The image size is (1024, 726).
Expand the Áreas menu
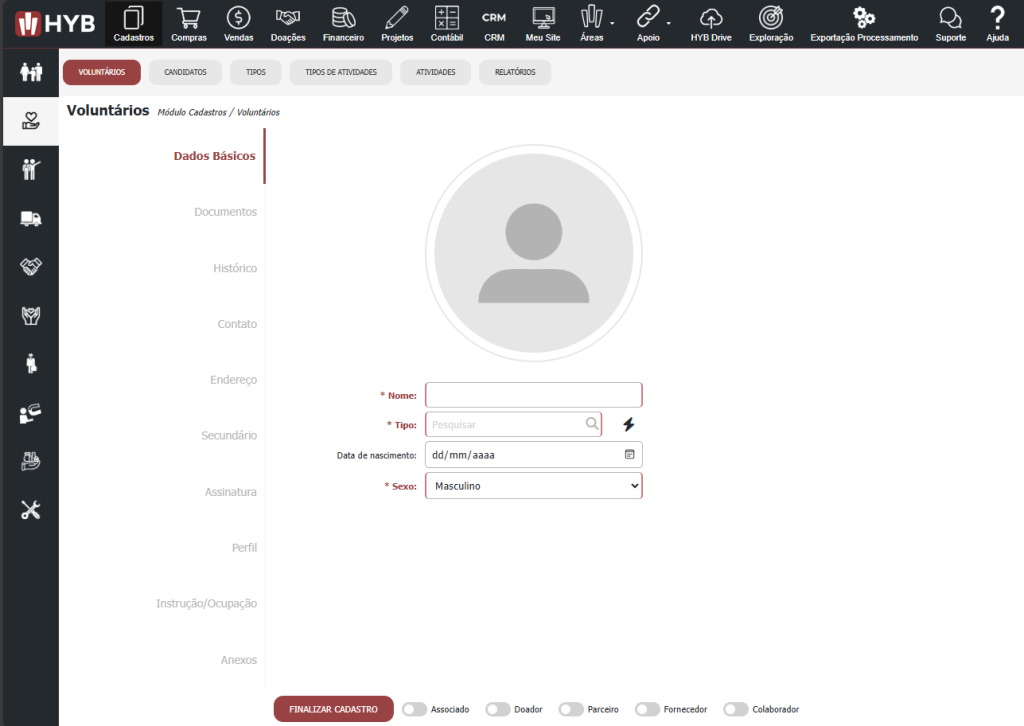[594, 23]
